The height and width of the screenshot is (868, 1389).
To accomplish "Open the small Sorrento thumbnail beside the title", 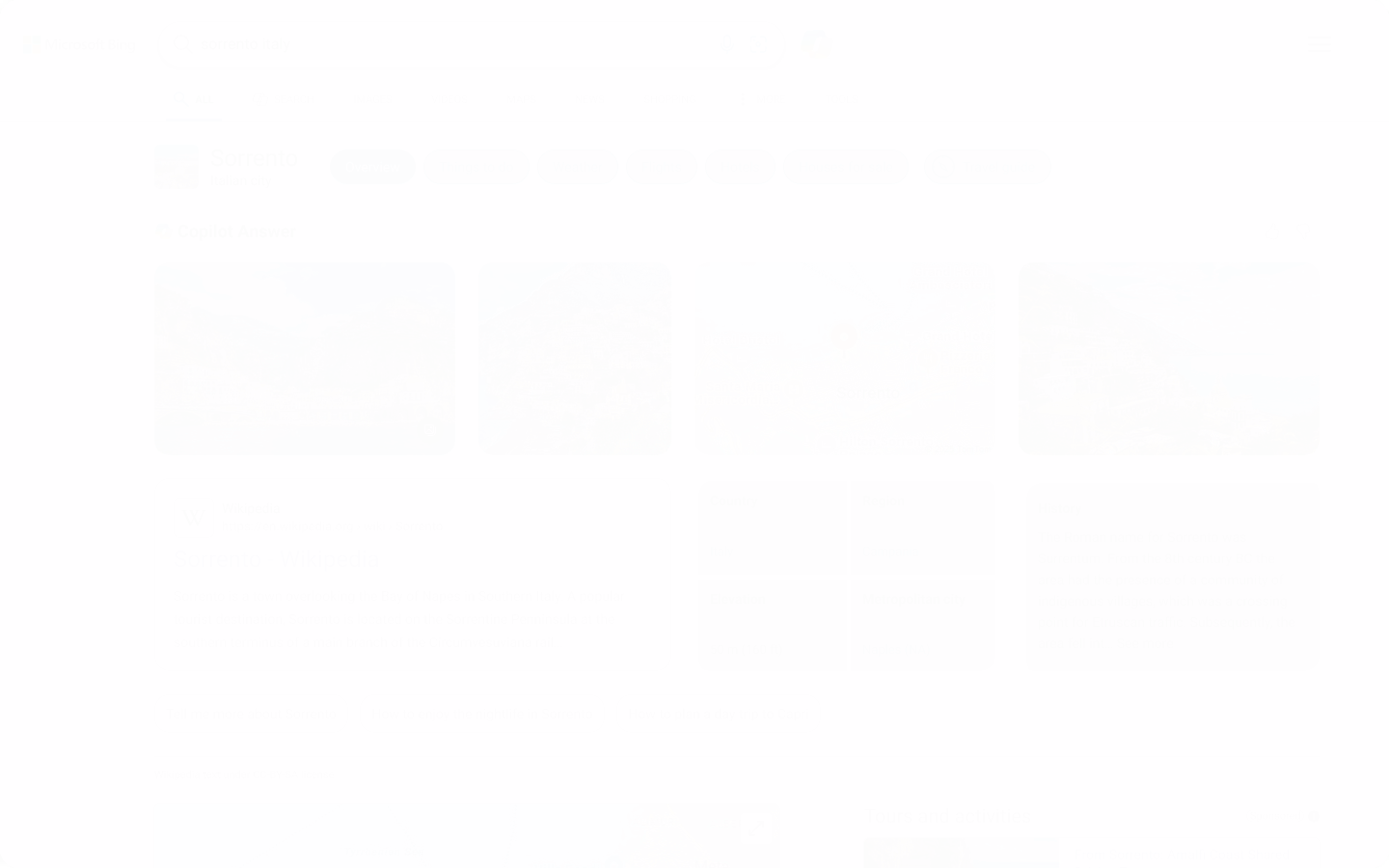I will 177,167.
